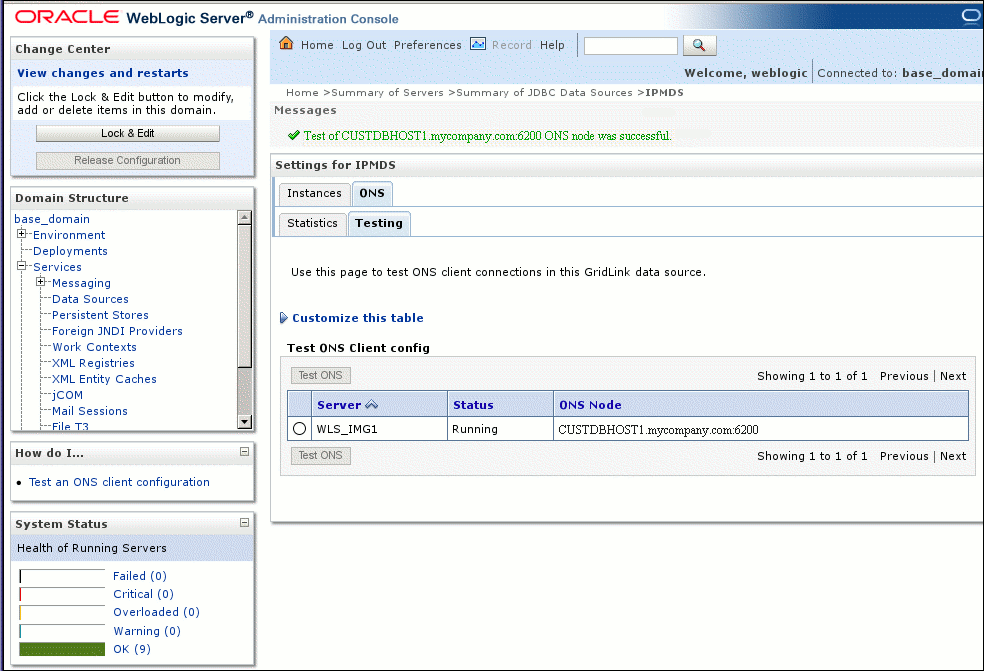Click the search input field

coord(631,46)
